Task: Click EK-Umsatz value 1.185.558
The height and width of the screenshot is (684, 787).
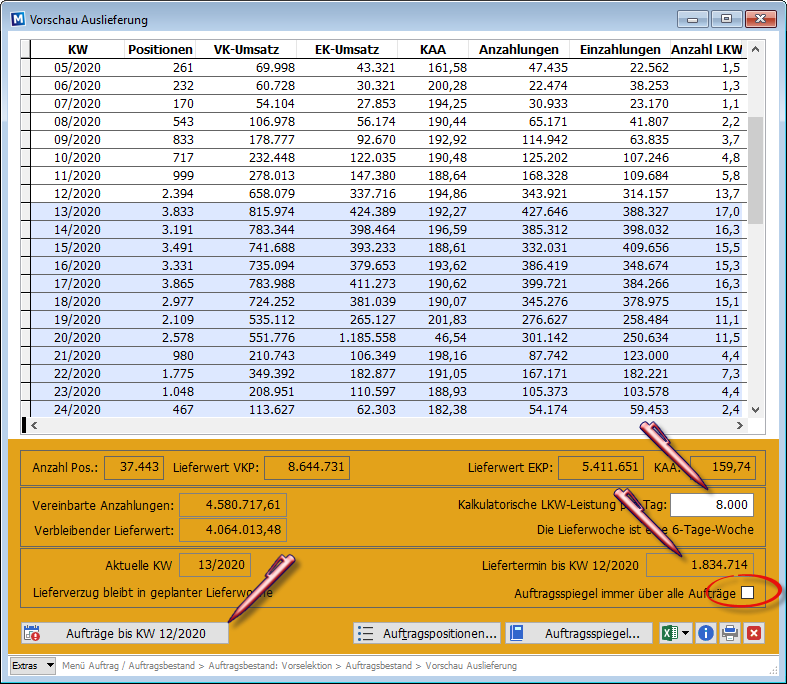Action: click(367, 338)
